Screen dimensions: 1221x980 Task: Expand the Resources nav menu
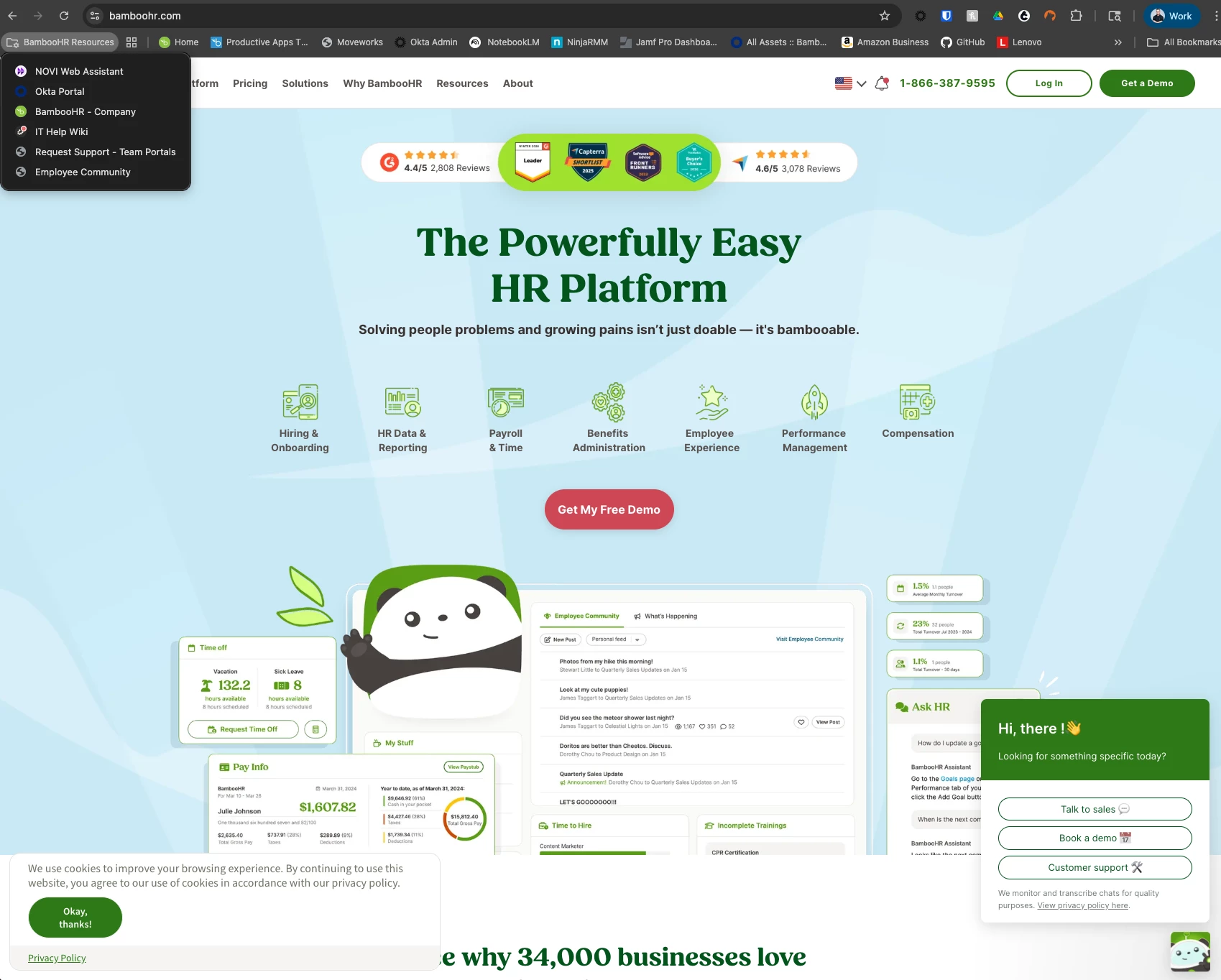pyautogui.click(x=462, y=83)
